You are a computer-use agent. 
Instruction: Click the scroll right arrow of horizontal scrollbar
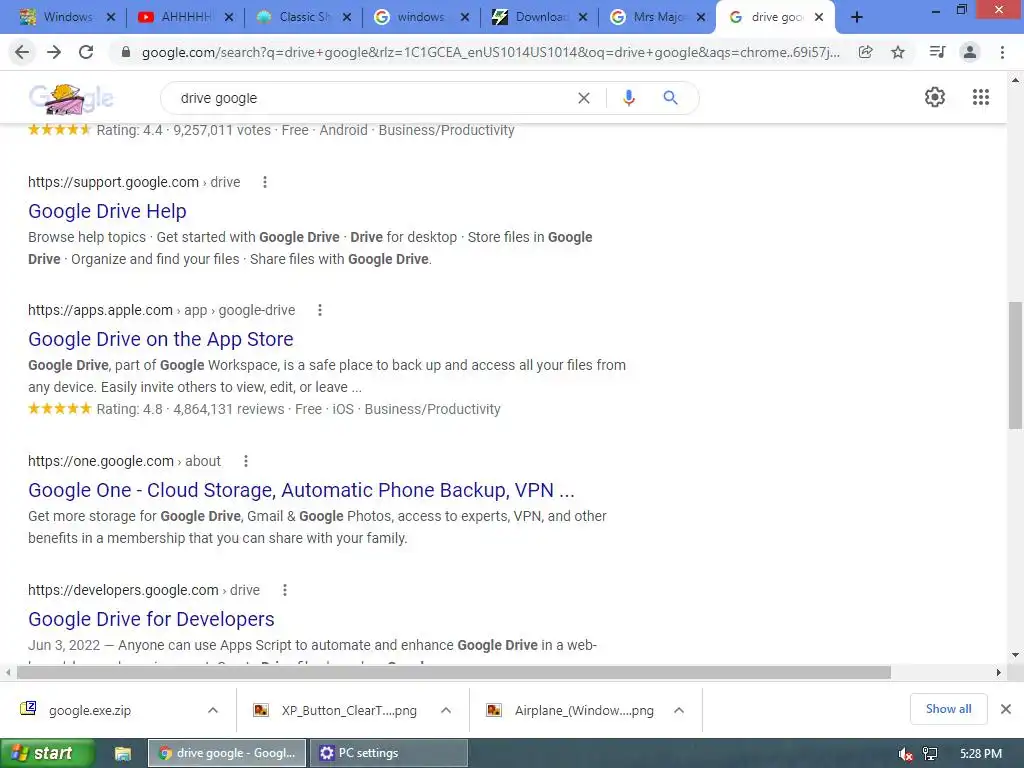tap(998, 672)
